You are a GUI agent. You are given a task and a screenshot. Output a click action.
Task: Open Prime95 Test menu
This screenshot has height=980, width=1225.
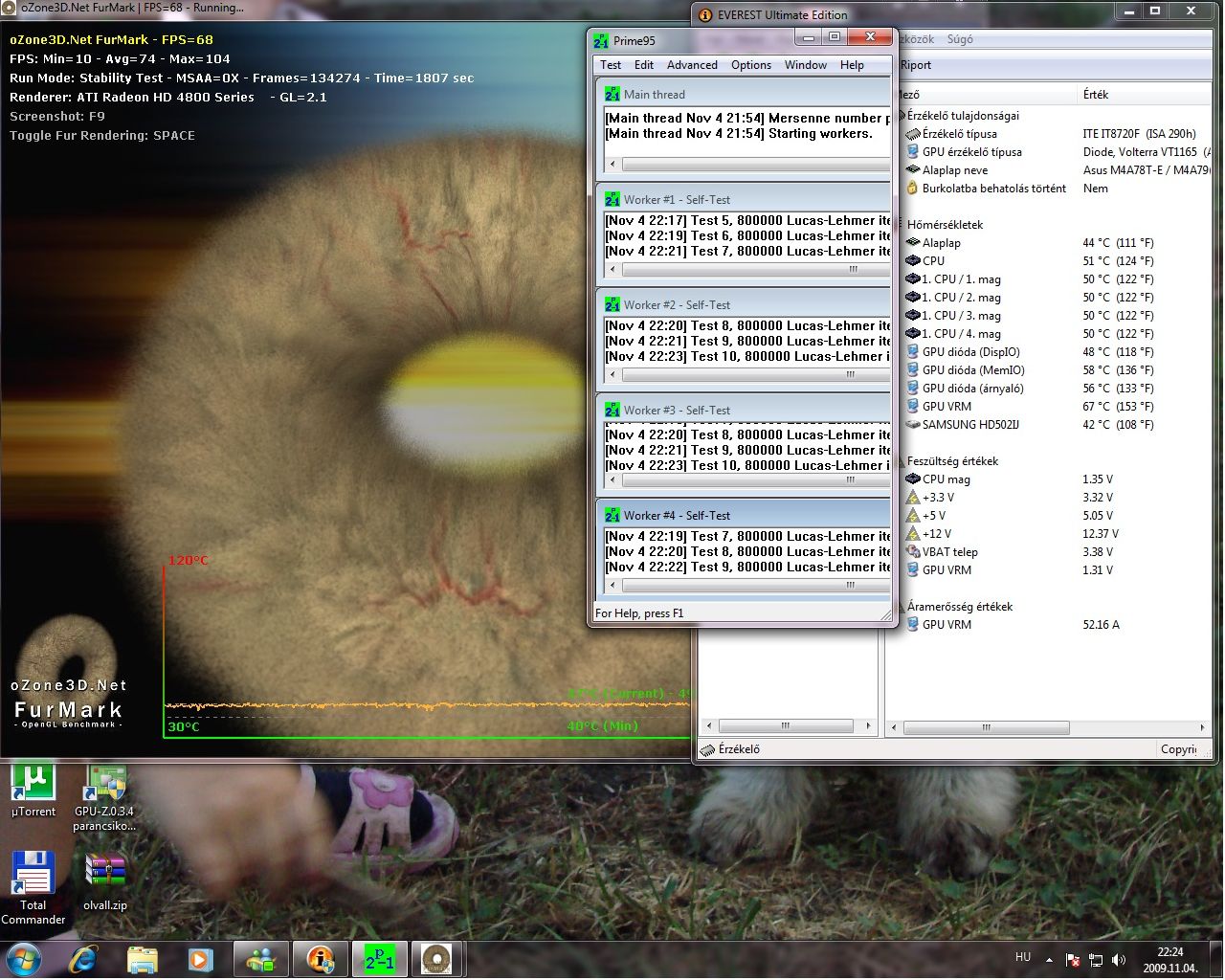tap(611, 65)
